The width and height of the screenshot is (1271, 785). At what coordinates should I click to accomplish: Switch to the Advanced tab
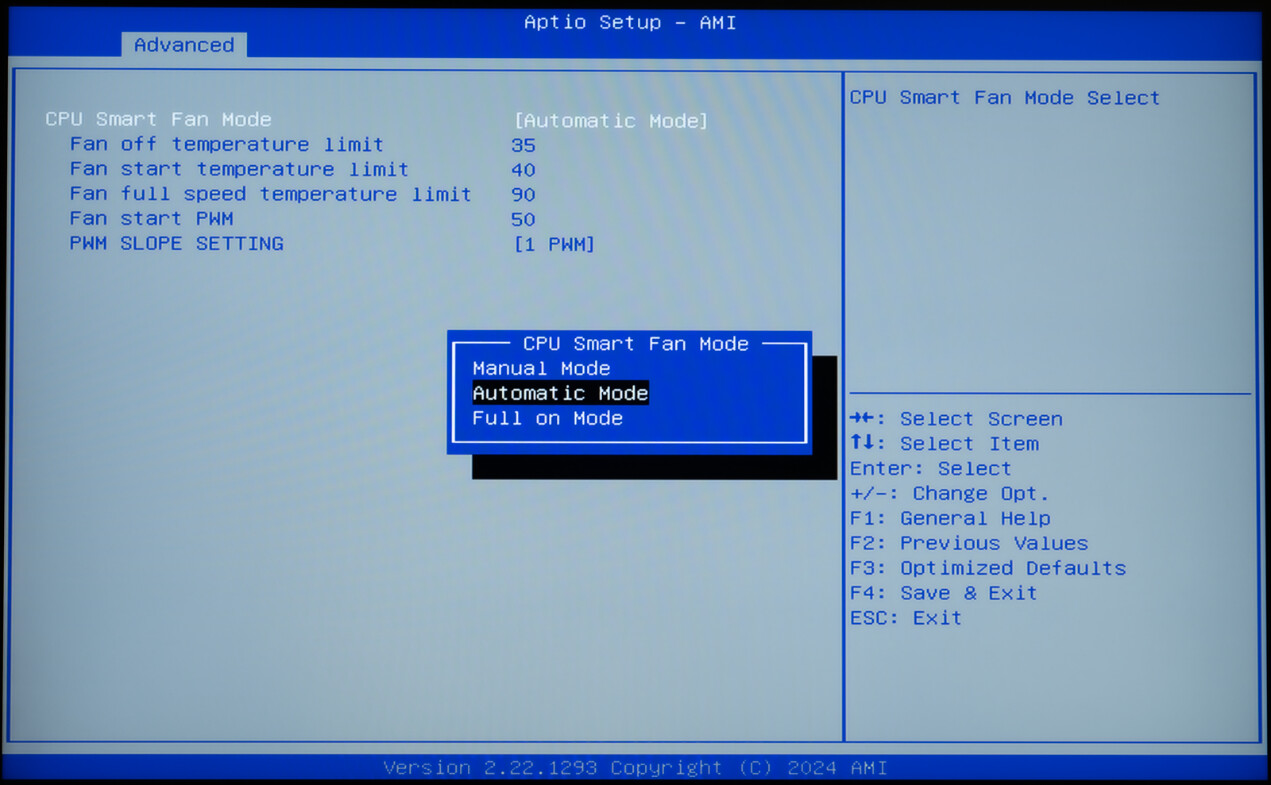click(x=184, y=45)
